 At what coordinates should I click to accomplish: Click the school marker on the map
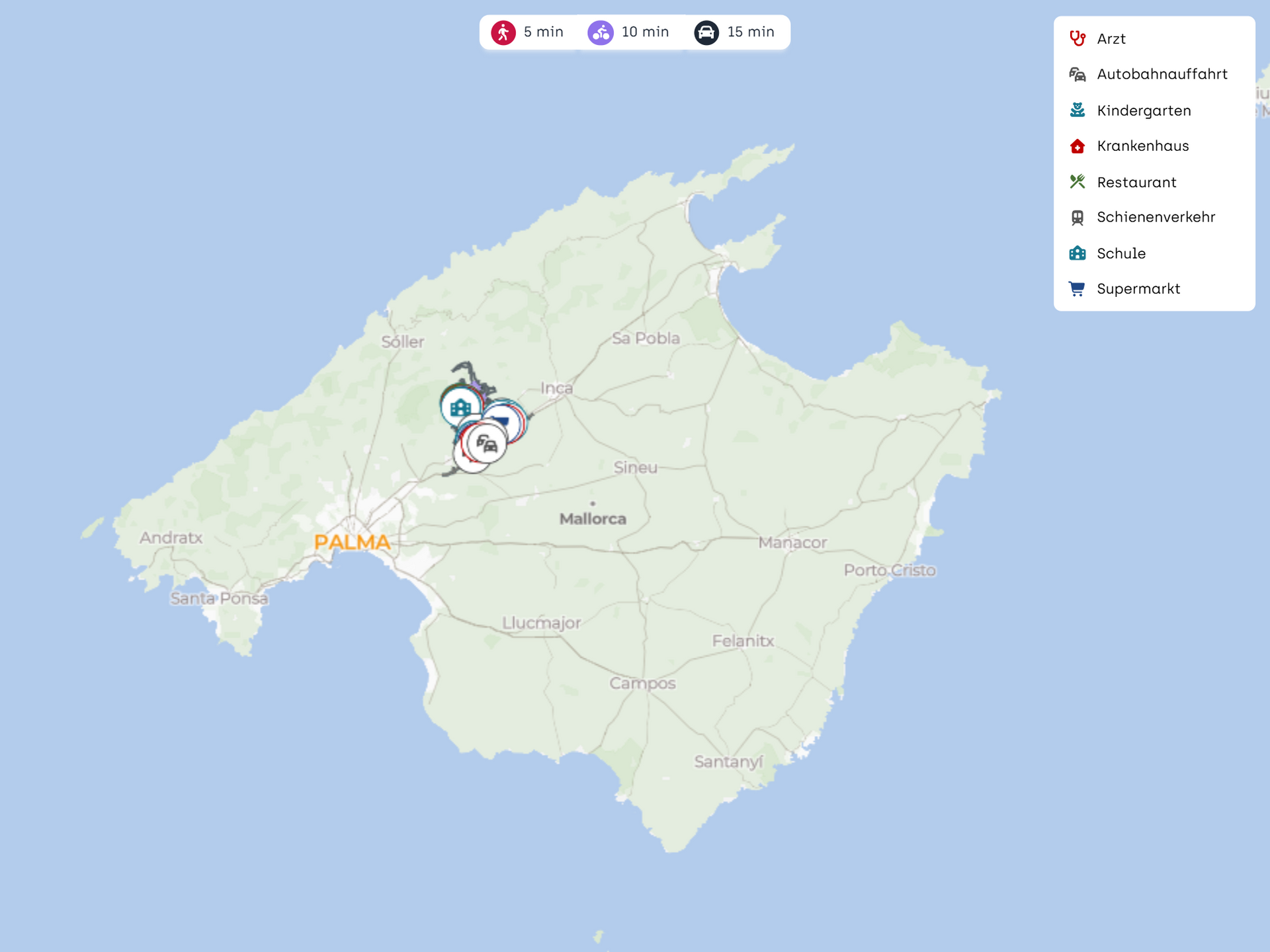(x=460, y=407)
